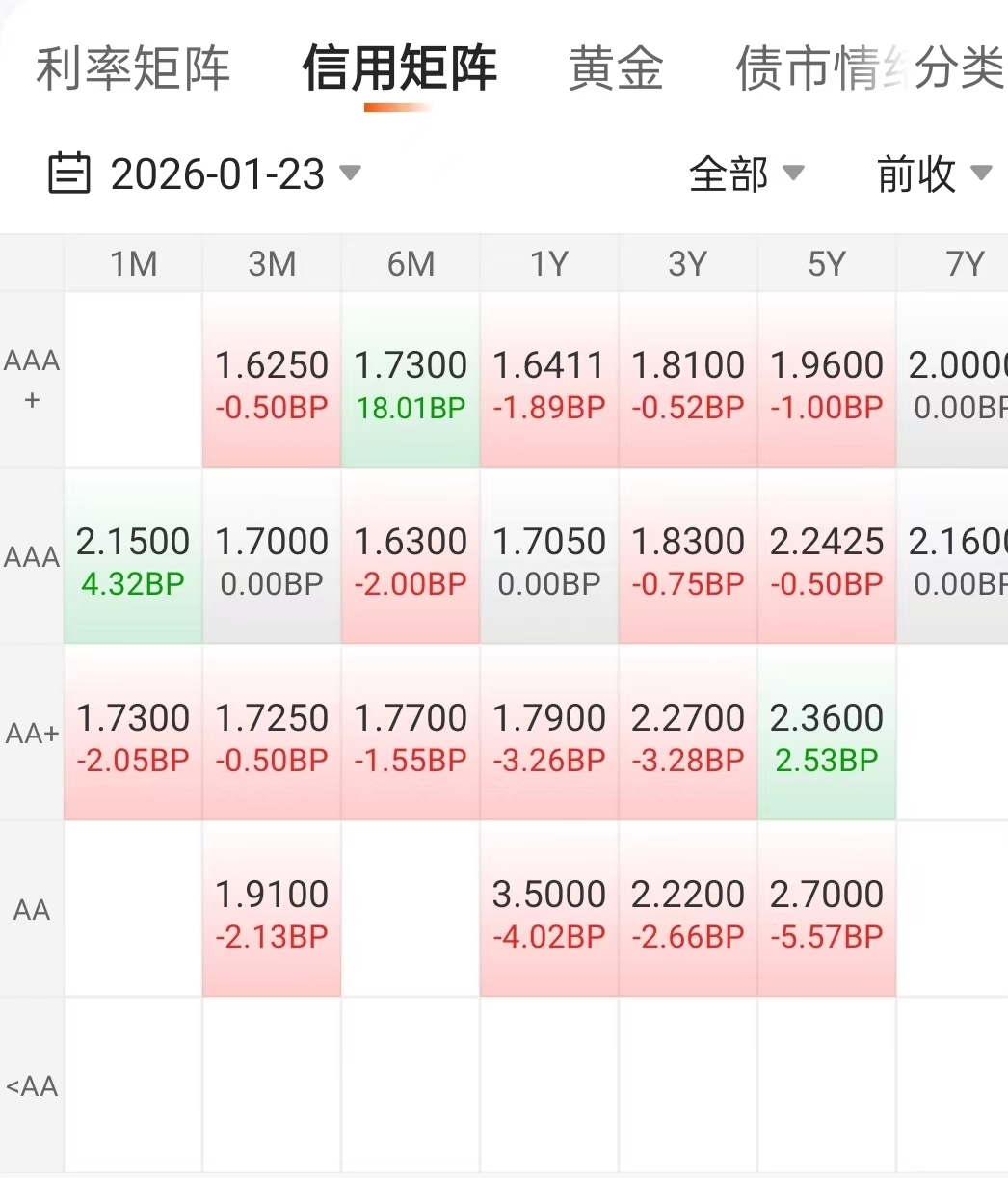Screen dimensions: 1008x1178
Task: Open the AA 3M cell showing 1.9100
Action: [272, 910]
